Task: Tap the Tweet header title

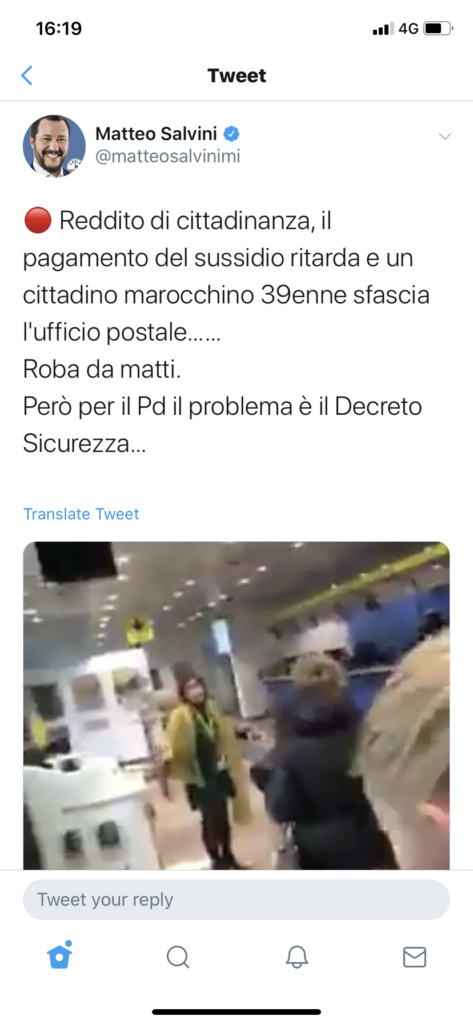Action: click(x=237, y=76)
